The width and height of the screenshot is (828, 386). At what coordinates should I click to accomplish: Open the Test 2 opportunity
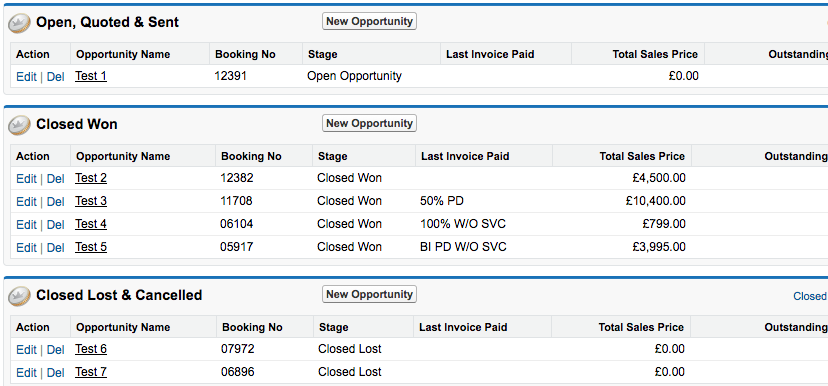(x=91, y=178)
